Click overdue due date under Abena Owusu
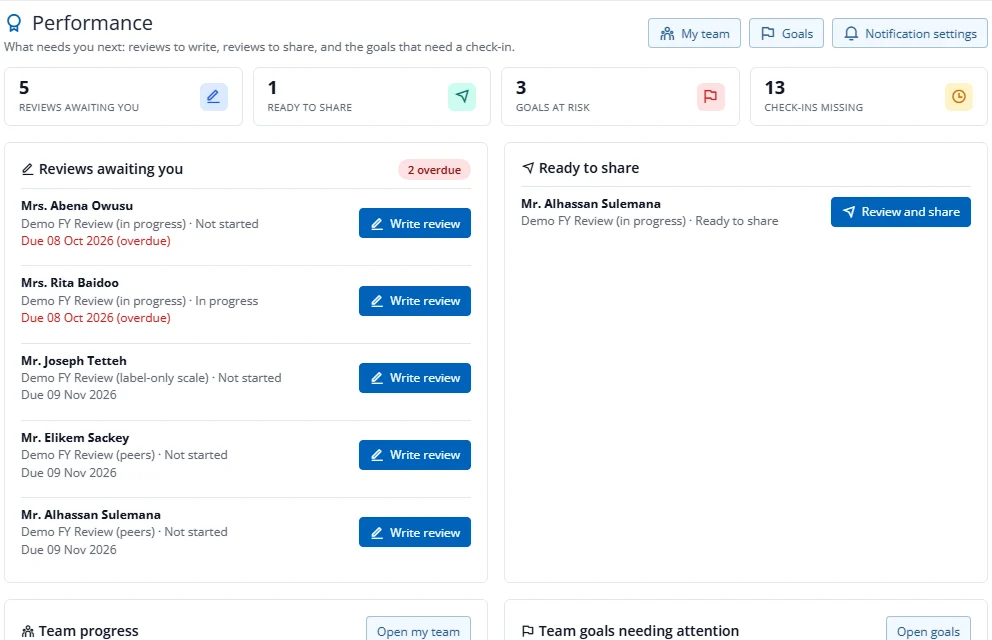The width and height of the screenshot is (992, 640). (x=96, y=241)
